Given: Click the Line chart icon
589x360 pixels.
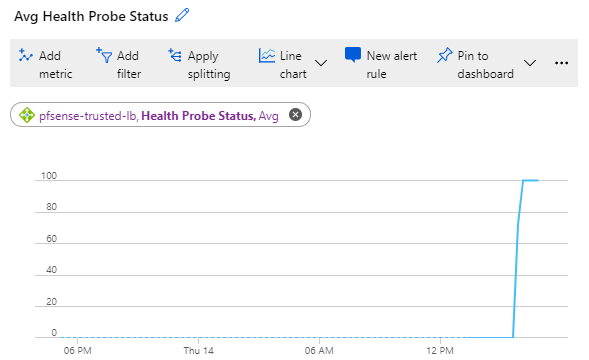Looking at the screenshot, I should click(267, 56).
